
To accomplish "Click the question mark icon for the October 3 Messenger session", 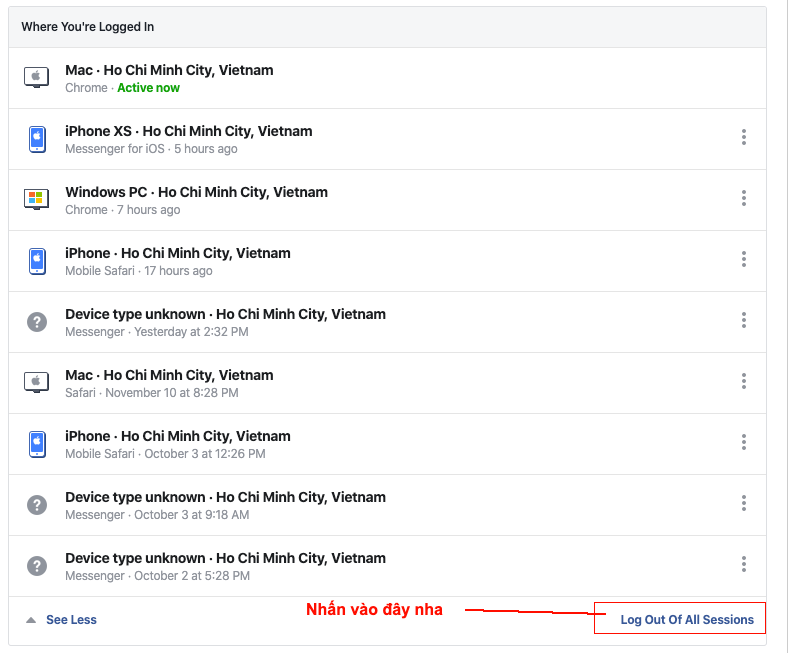I will [x=37, y=505].
